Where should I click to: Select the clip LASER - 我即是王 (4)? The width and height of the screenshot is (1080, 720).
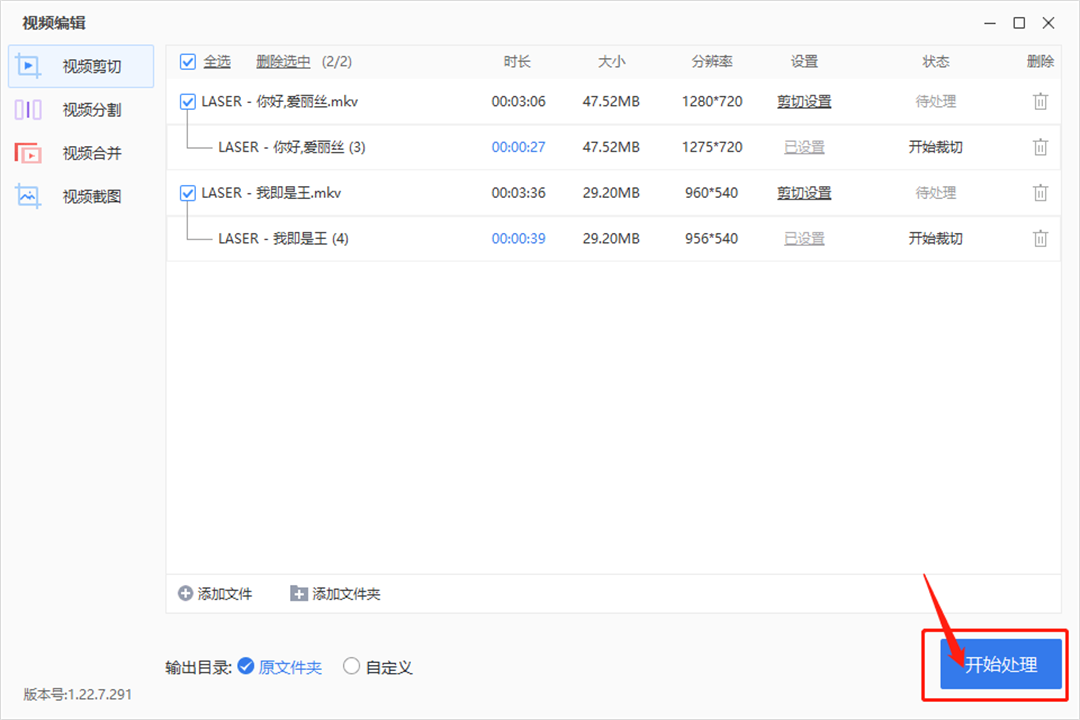point(613,239)
